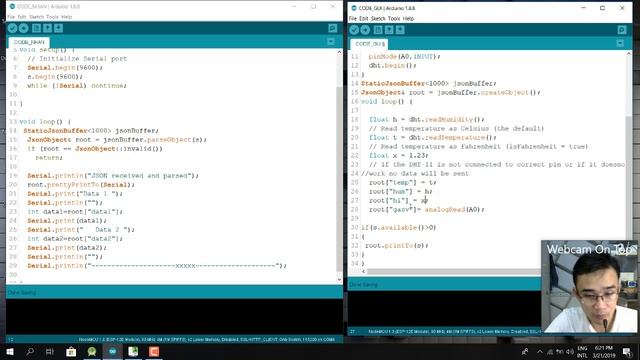
Task: Click root["gasv"]= analogRead(A0) line
Action: click(x=427, y=209)
